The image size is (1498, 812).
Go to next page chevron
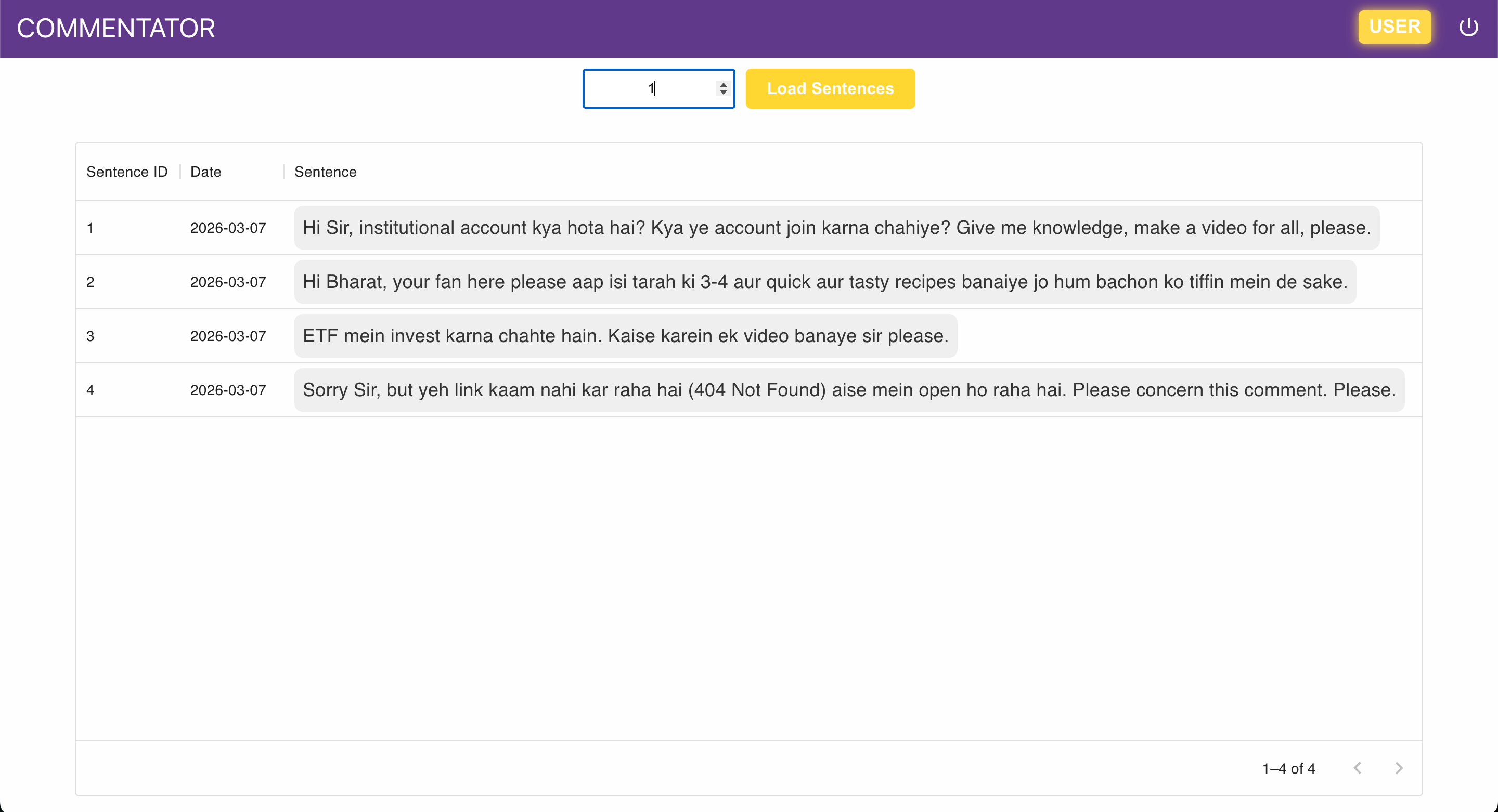click(x=1399, y=768)
